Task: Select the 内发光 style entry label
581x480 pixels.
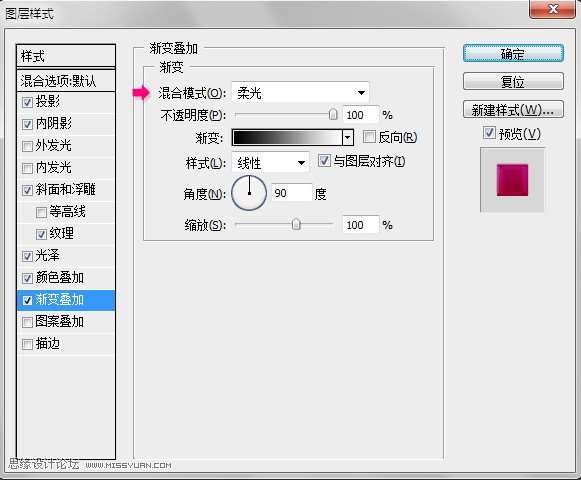Action: click(x=54, y=167)
